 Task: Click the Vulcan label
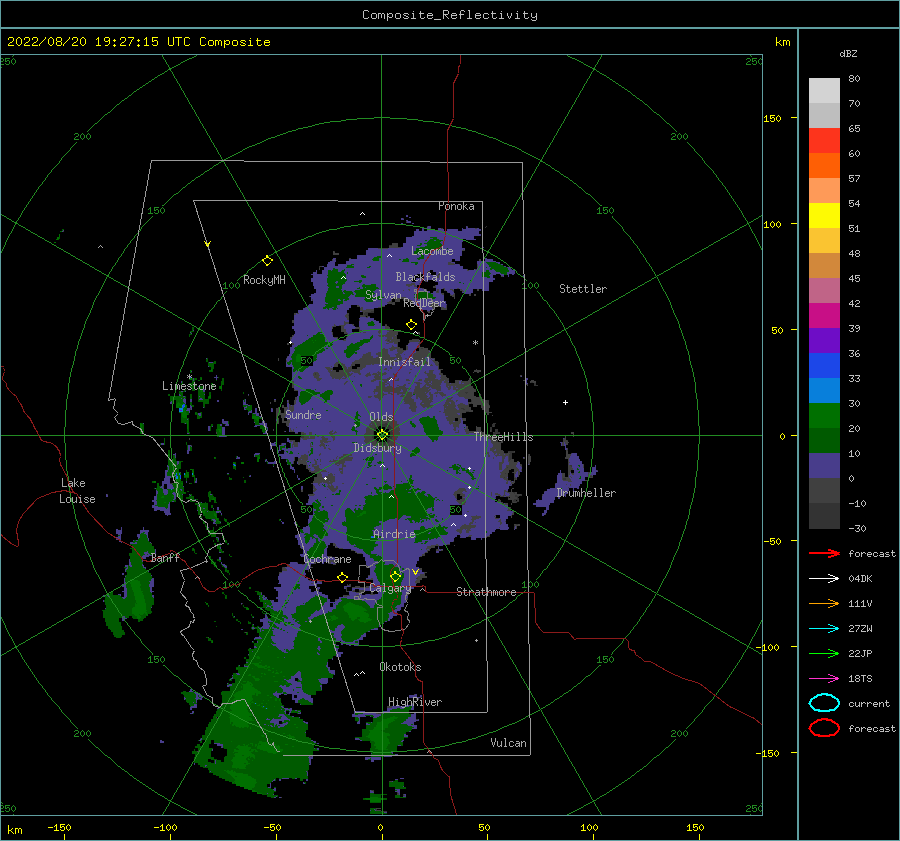509,742
